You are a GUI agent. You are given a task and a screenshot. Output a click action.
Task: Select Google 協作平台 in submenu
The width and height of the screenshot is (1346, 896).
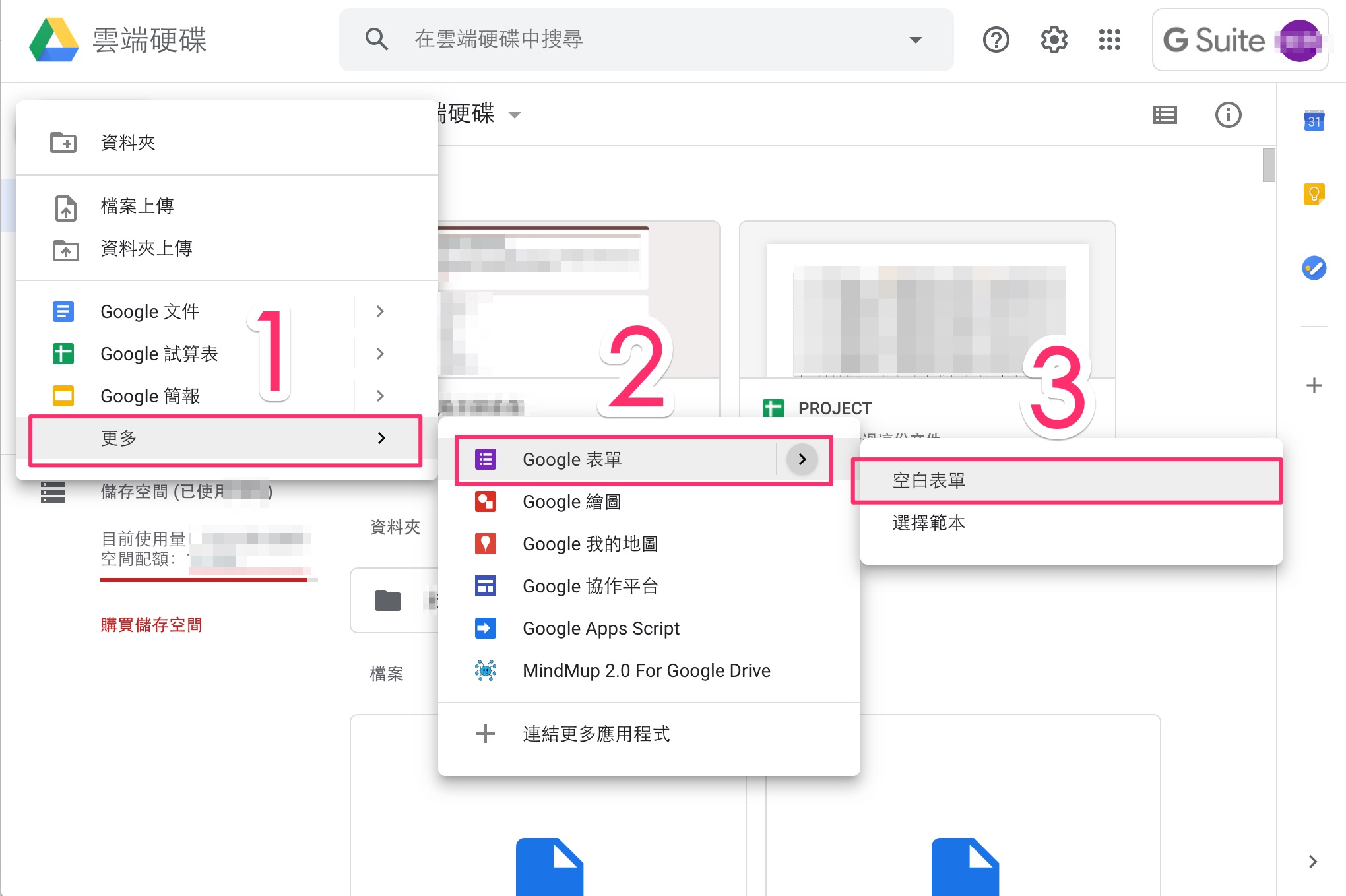649,586
